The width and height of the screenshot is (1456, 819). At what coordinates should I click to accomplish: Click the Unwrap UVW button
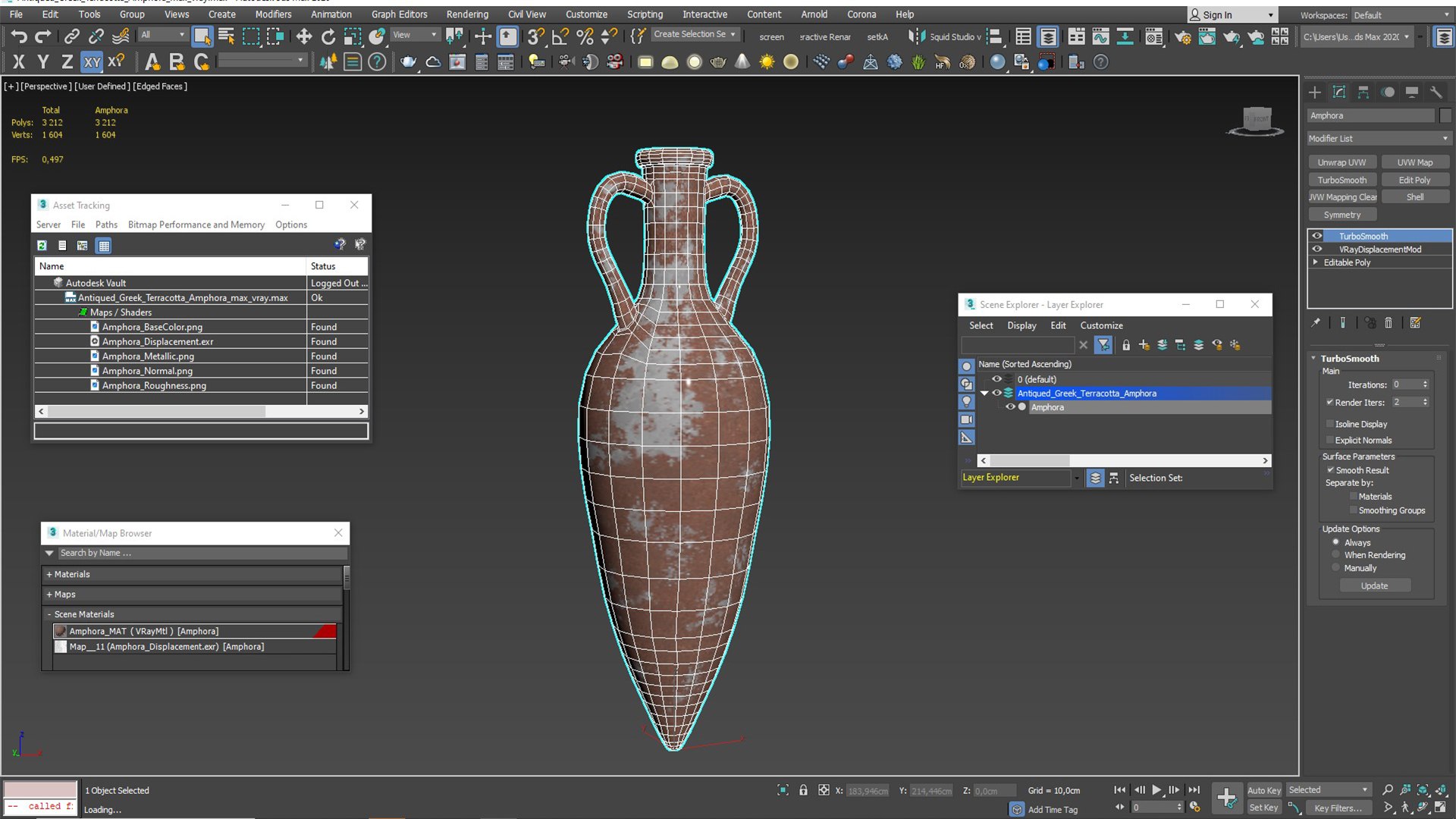[1341, 162]
